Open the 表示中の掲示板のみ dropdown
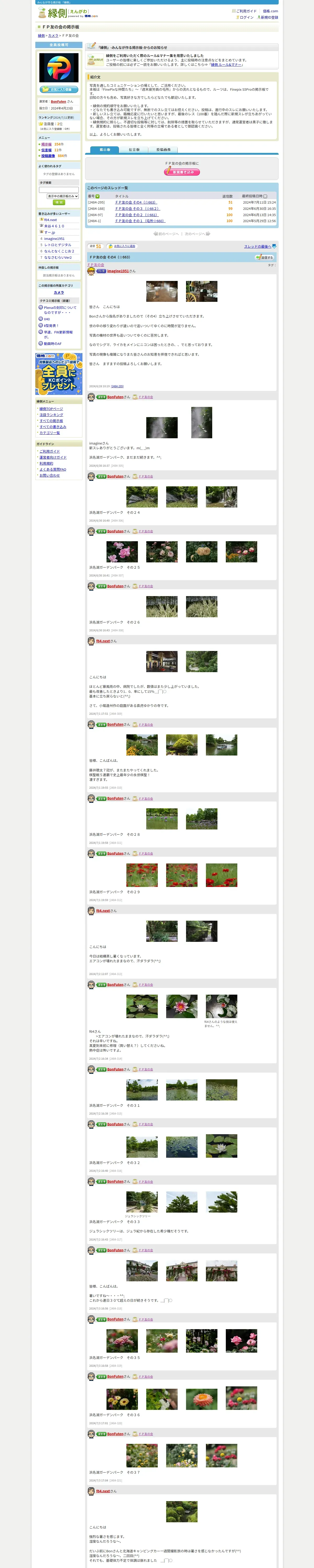This screenshot has height=1568, width=314. [63, 197]
